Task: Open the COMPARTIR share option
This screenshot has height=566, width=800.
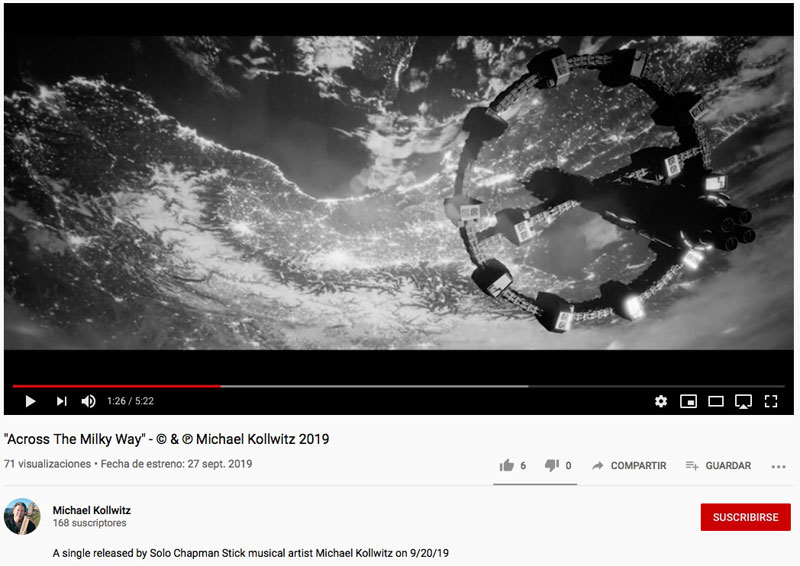Action: [629, 465]
